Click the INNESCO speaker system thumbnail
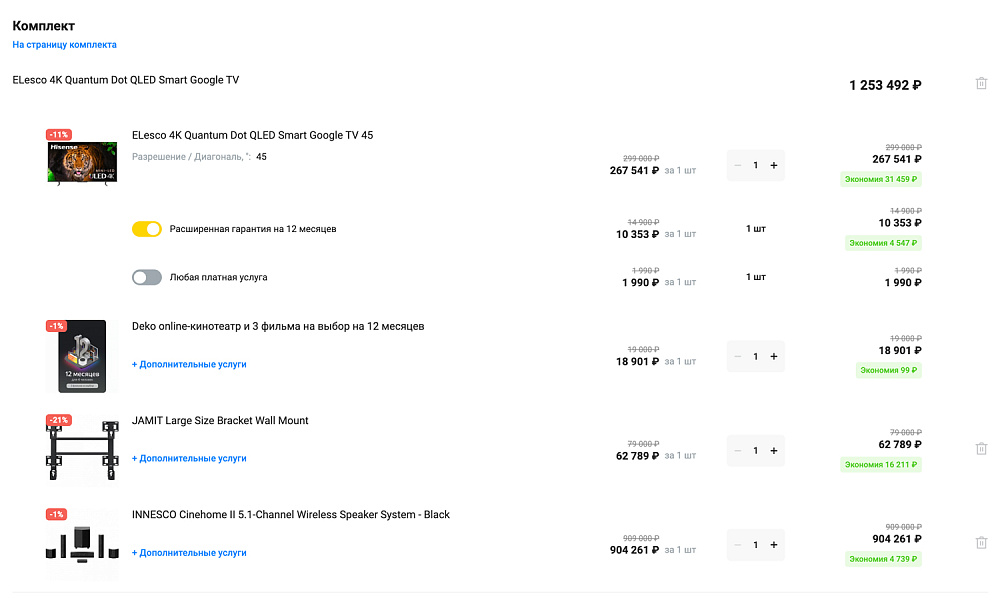1000x600 pixels. coord(82,545)
